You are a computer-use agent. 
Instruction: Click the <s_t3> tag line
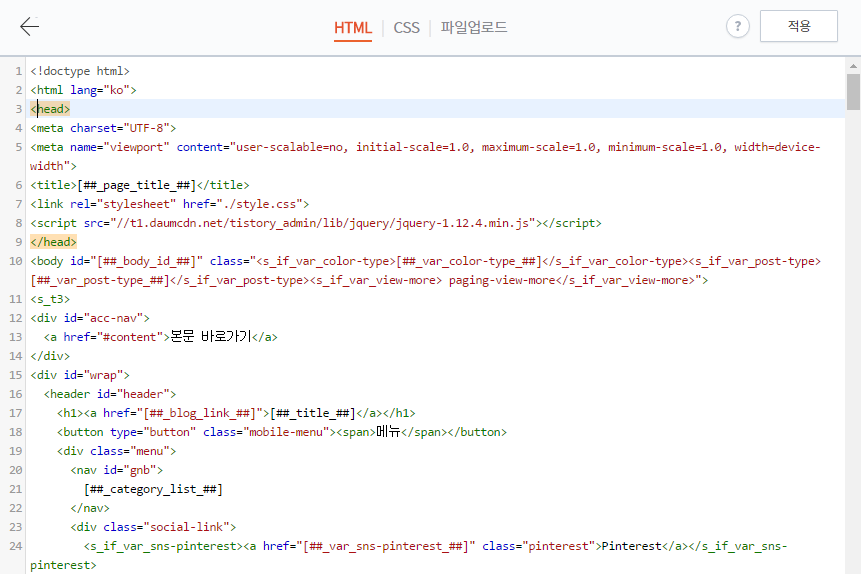(50, 299)
